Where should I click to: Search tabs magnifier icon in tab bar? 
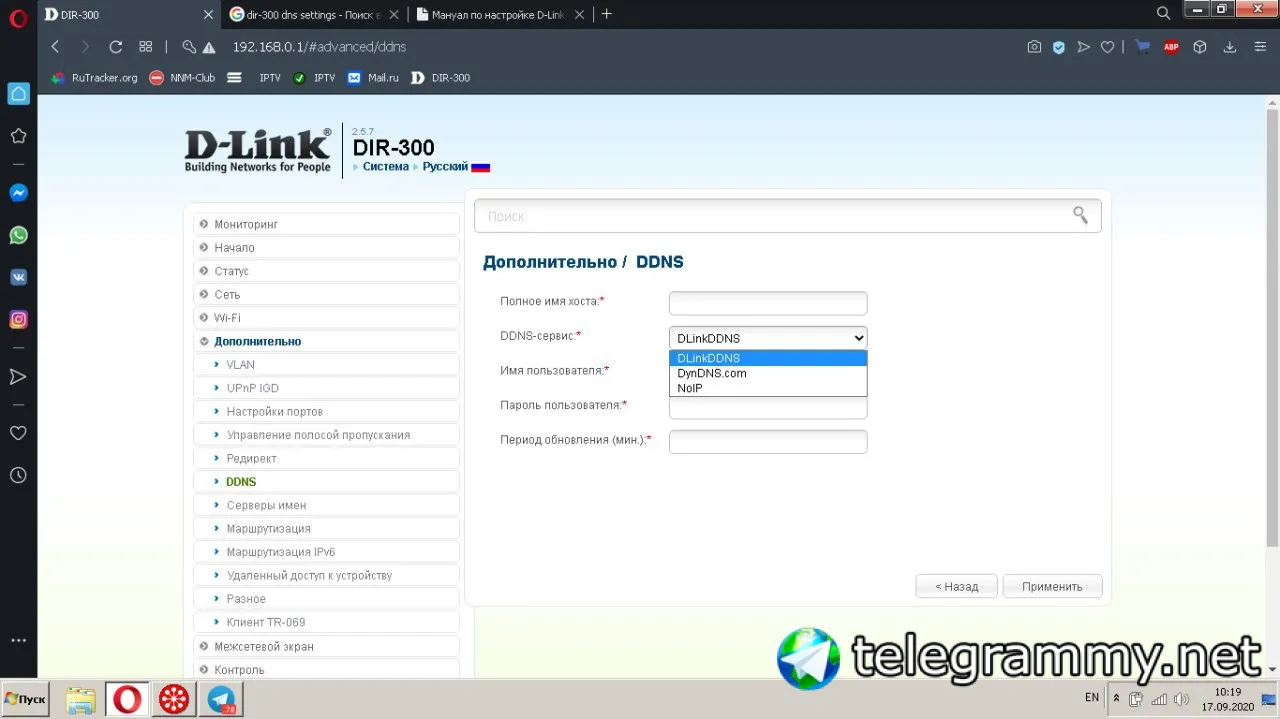click(1163, 14)
